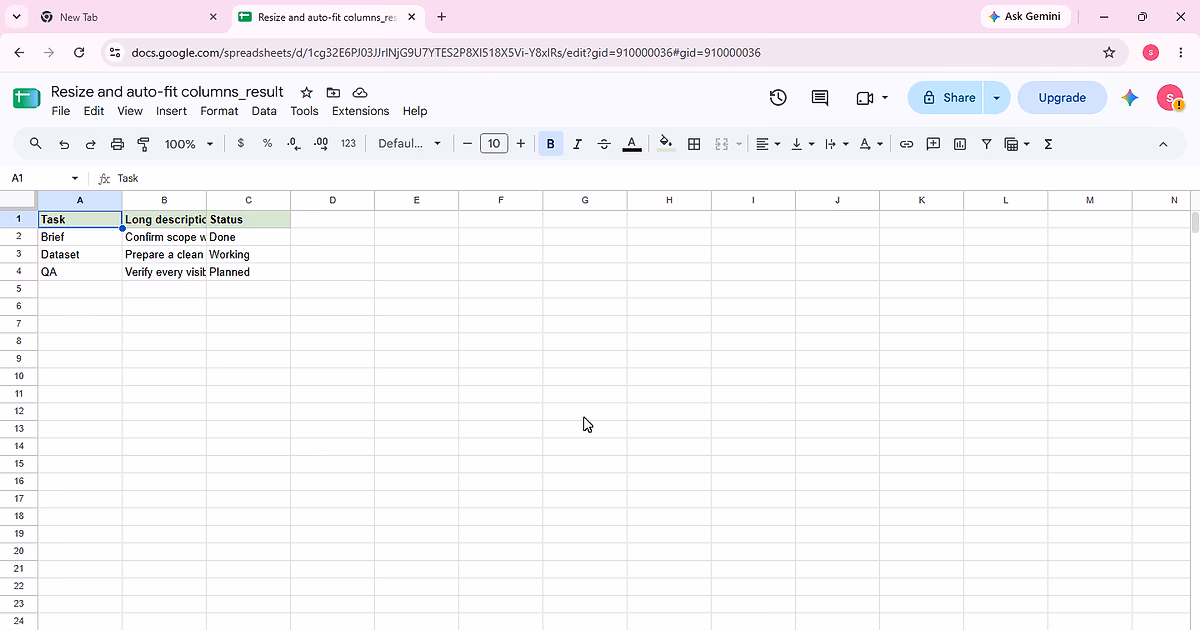This screenshot has width=1200, height=630.
Task: Click the Ask Gemini button in Chrome
Action: point(1025,17)
